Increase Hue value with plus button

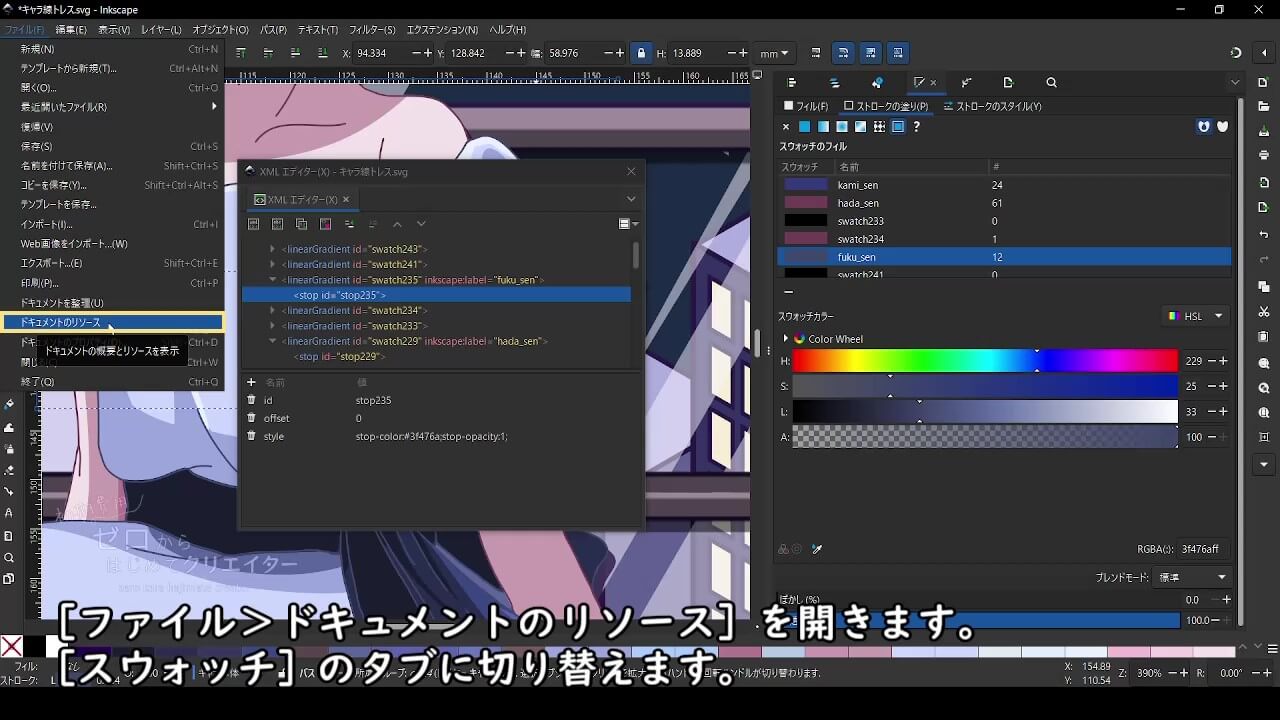point(1224,361)
